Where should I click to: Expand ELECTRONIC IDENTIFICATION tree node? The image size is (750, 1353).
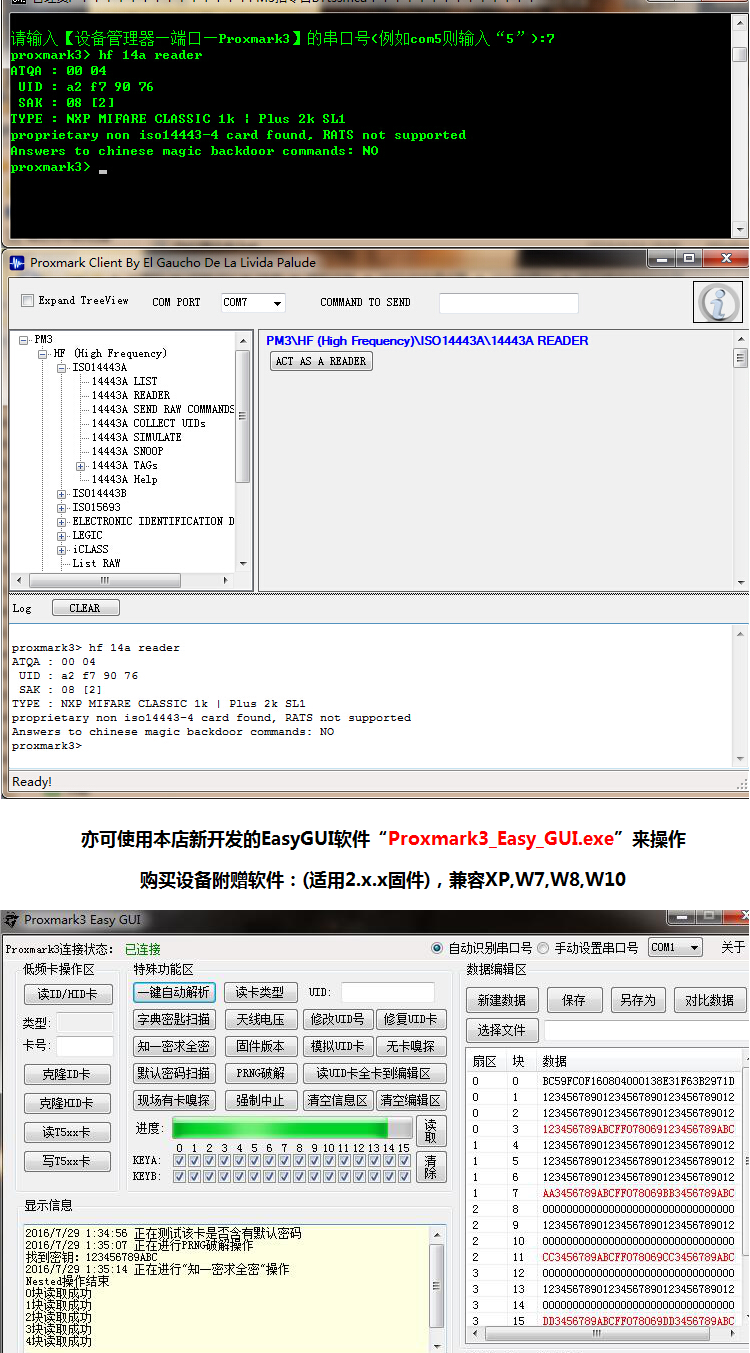(x=62, y=522)
